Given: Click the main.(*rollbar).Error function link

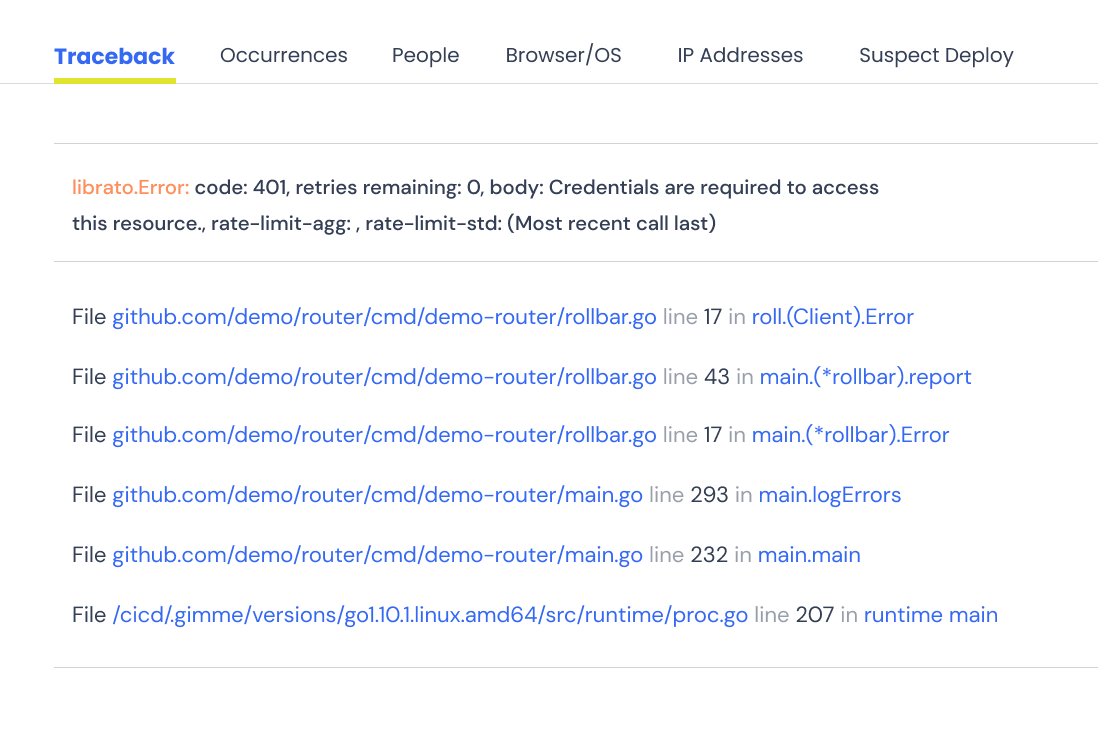Looking at the screenshot, I should [x=851, y=435].
